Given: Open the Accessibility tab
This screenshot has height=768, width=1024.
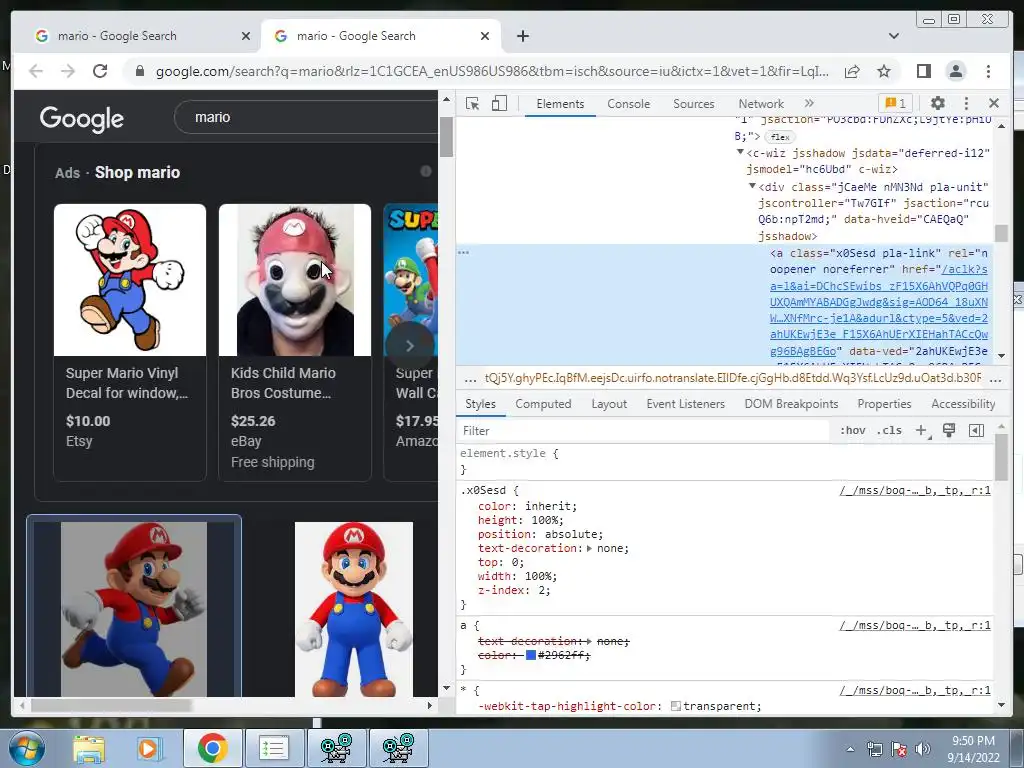Looking at the screenshot, I should pyautogui.click(x=963, y=404).
